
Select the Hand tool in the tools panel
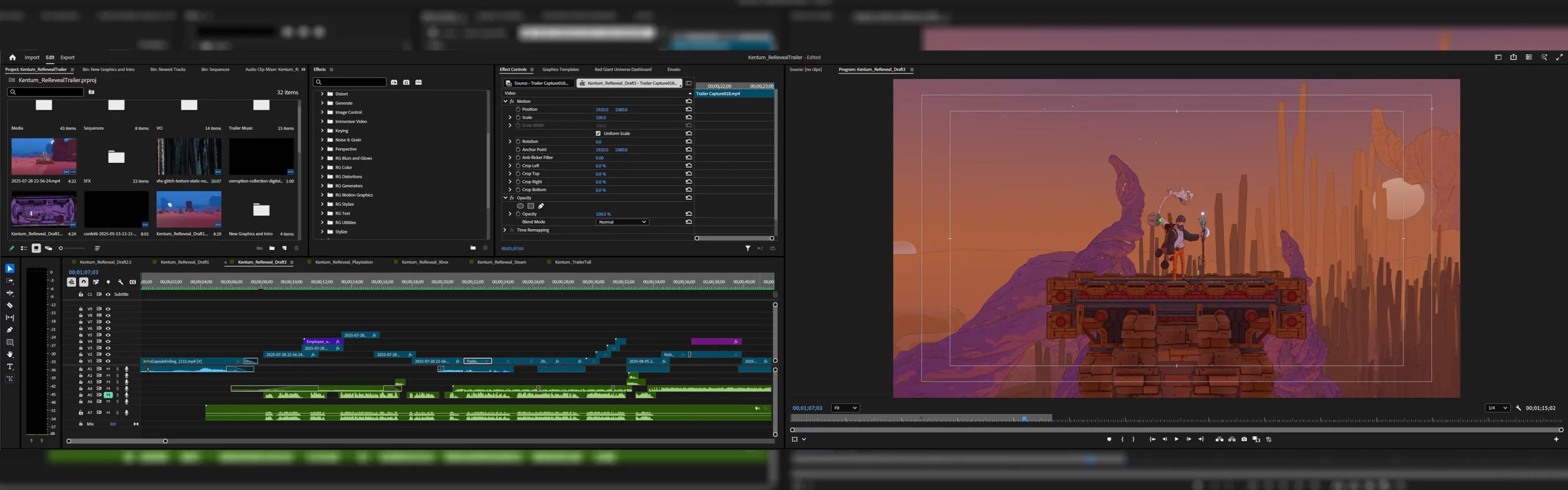[10, 355]
